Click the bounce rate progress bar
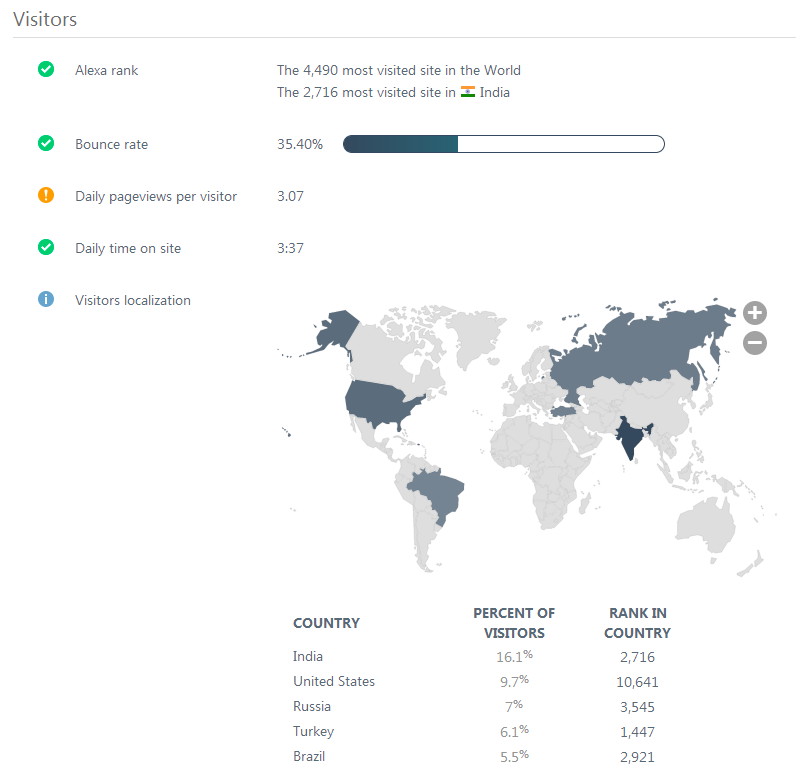Screen dimensions: 796x773 pos(503,144)
